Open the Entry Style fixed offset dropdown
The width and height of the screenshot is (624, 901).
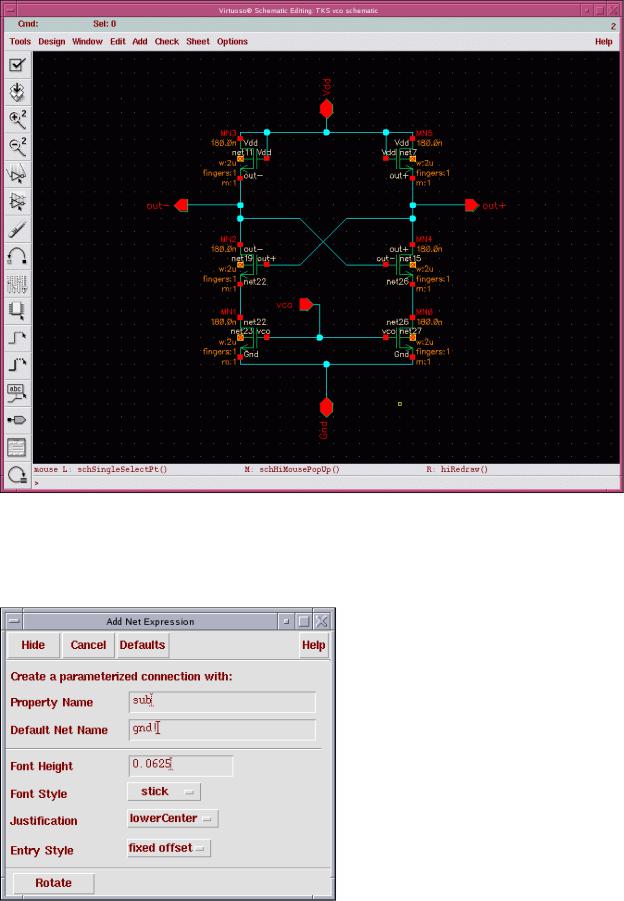[169, 848]
